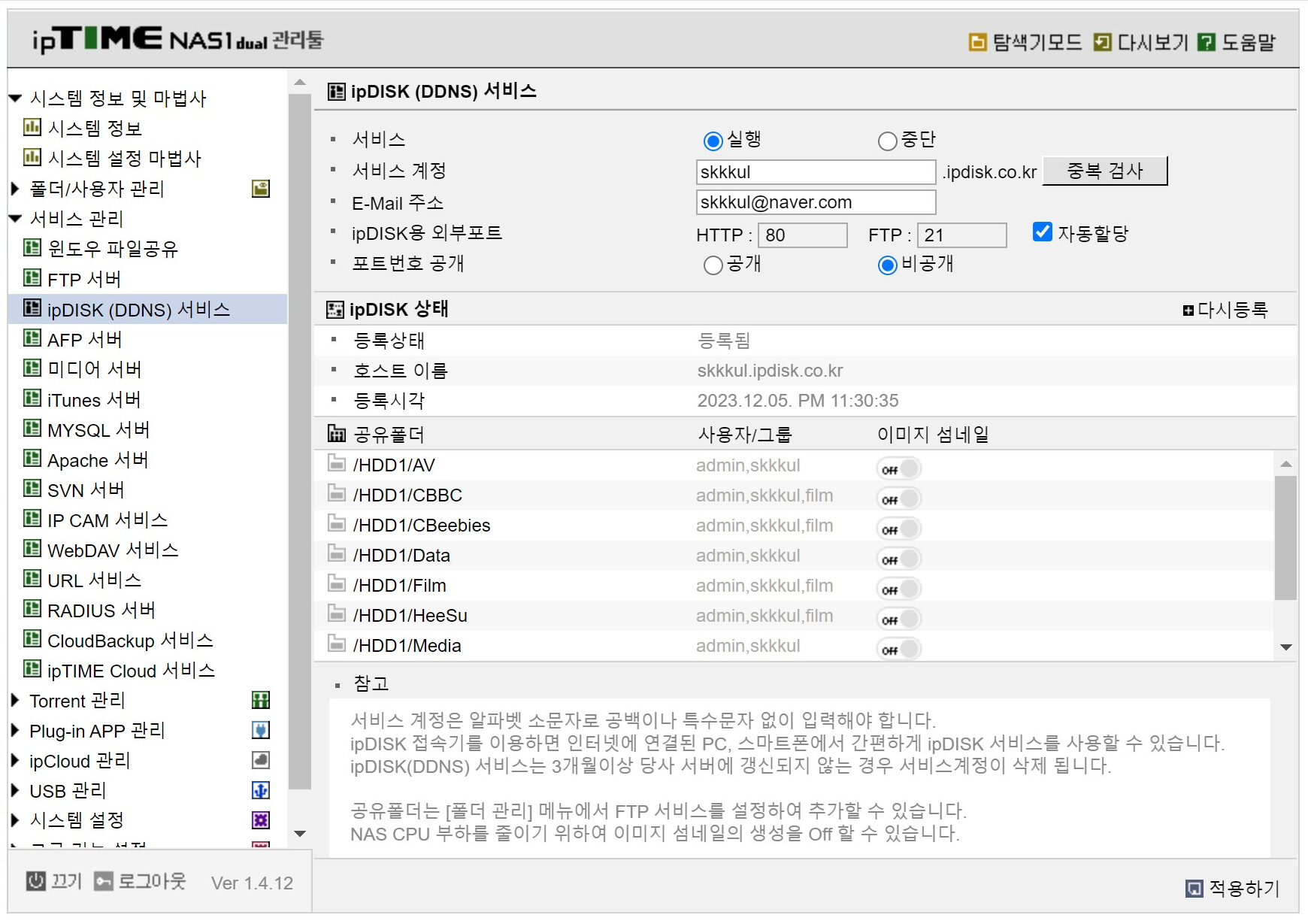Toggle image thumbnail switch for /HDD1/AV
Viewport: 1308px width, 924px height.
[x=899, y=469]
